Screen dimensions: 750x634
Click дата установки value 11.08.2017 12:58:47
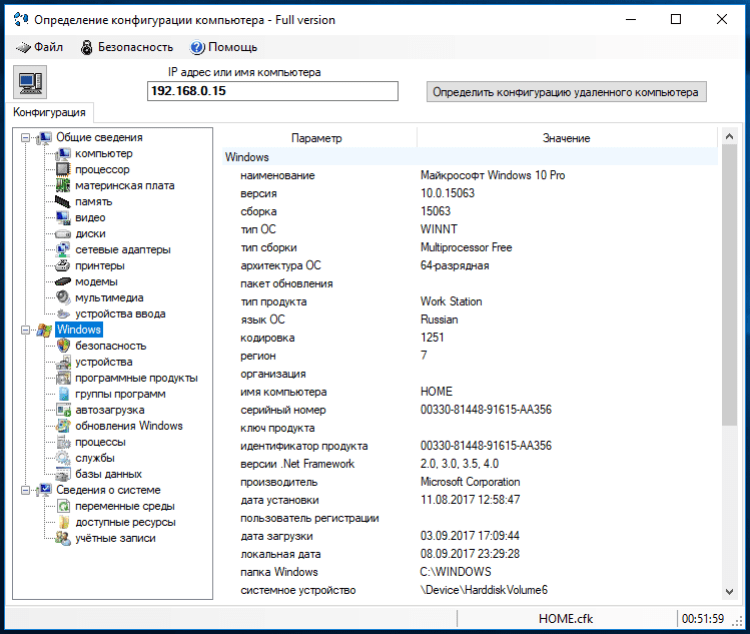point(470,500)
